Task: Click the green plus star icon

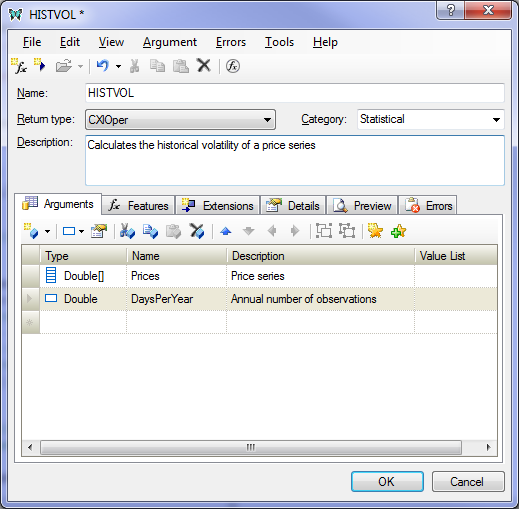Action: click(399, 231)
